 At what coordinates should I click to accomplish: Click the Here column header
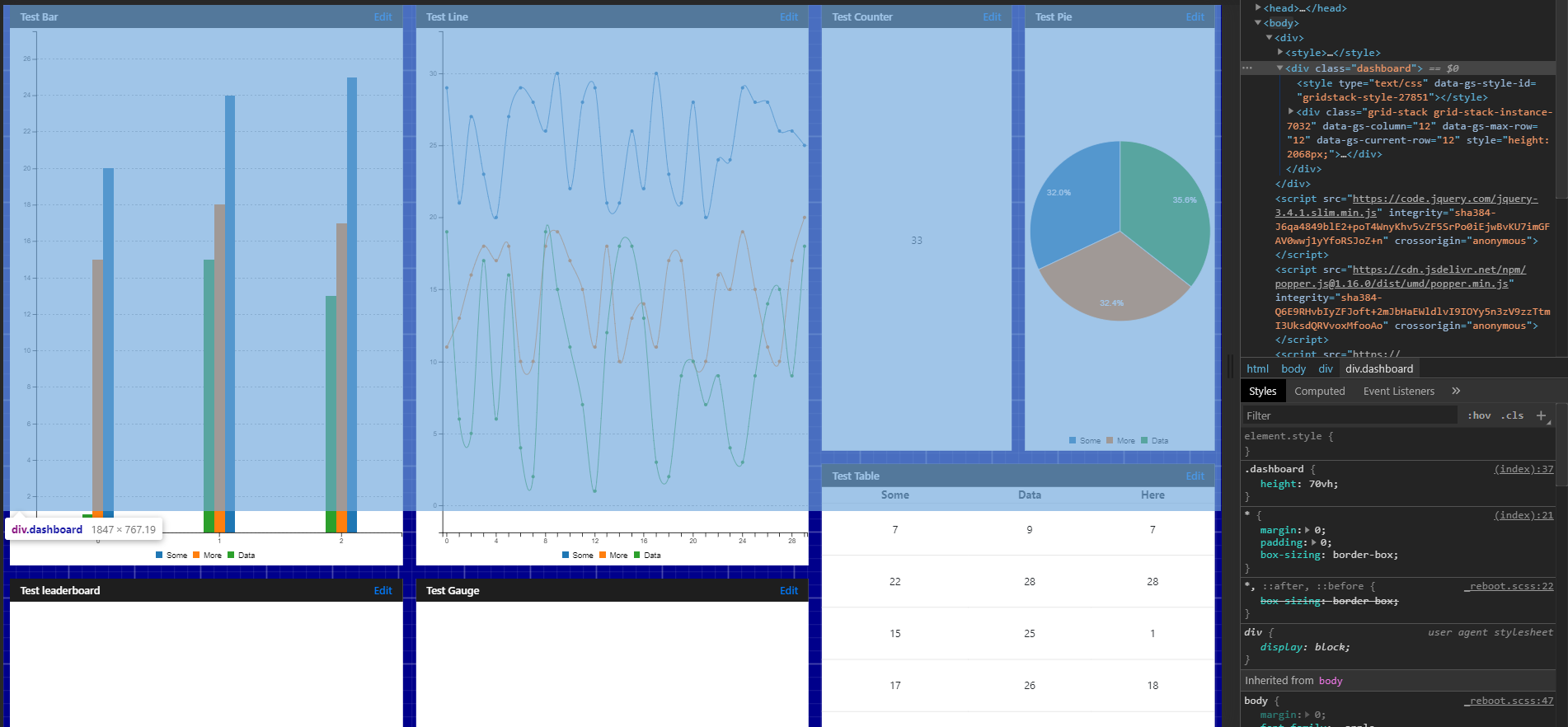pyautogui.click(x=1153, y=495)
